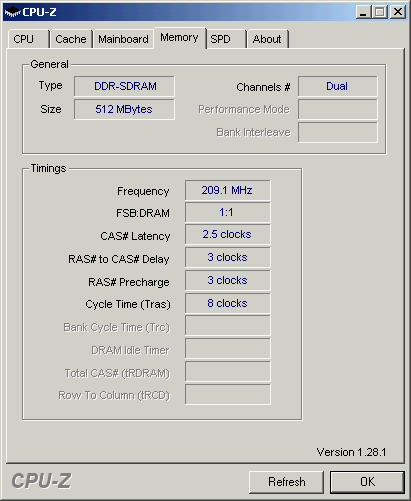Click the RAS# to CAS# Delay value
The height and width of the screenshot is (501, 411).
(x=228, y=257)
